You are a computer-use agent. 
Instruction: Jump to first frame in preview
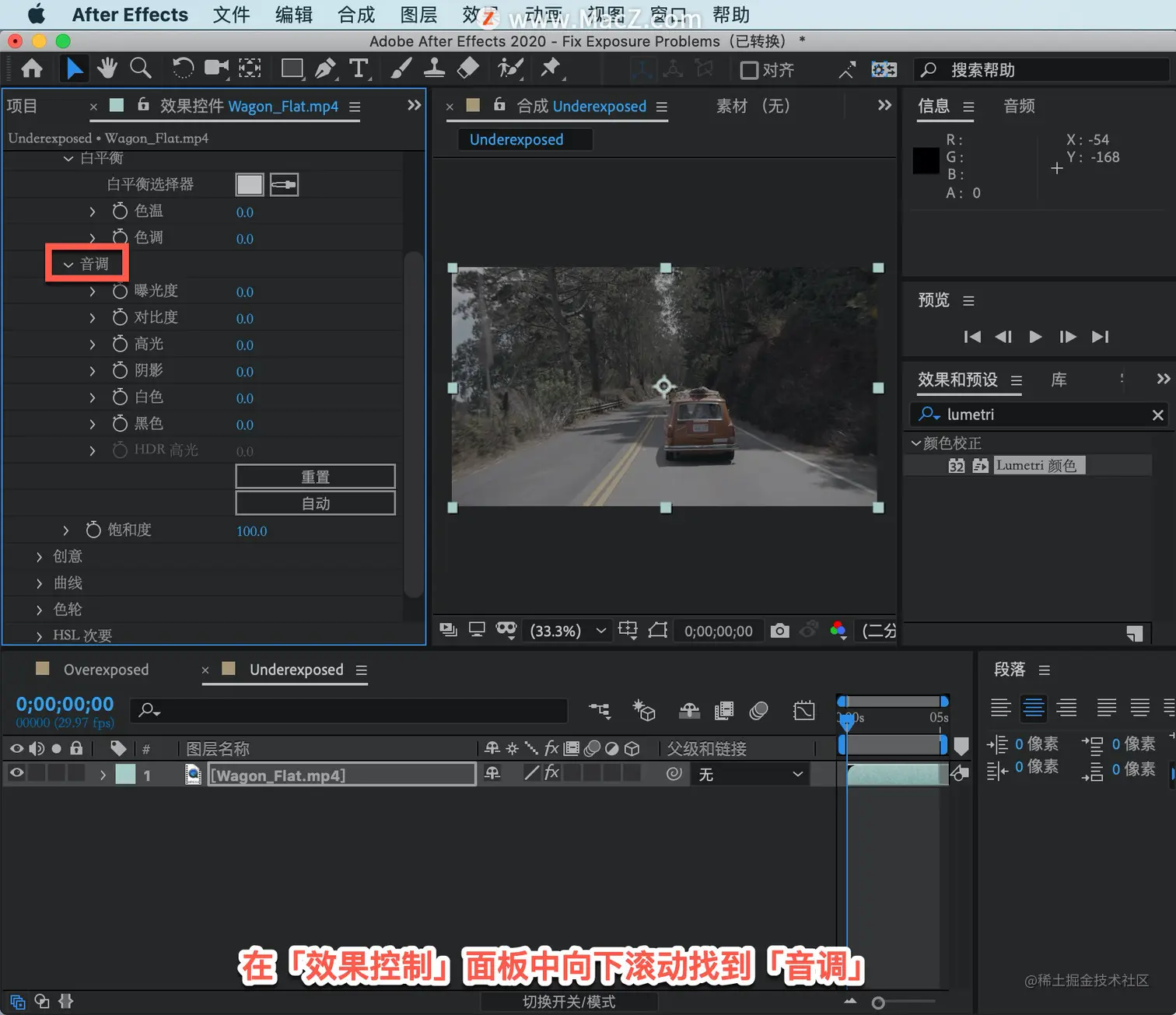[972, 337]
